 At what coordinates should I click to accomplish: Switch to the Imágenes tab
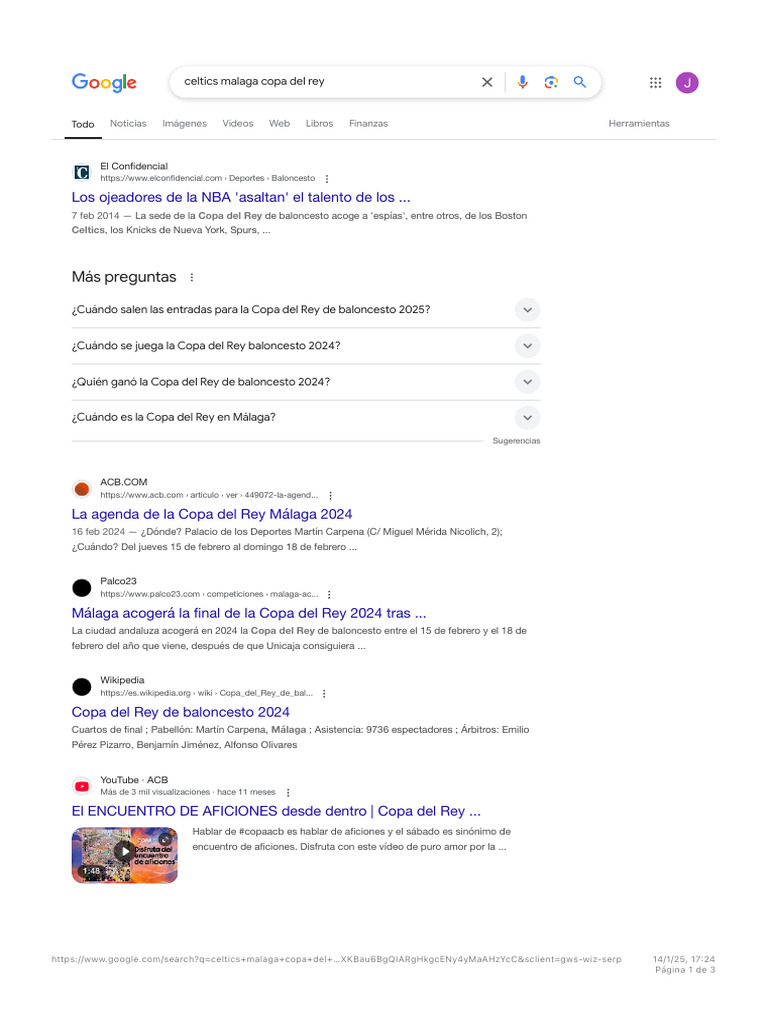click(x=184, y=123)
